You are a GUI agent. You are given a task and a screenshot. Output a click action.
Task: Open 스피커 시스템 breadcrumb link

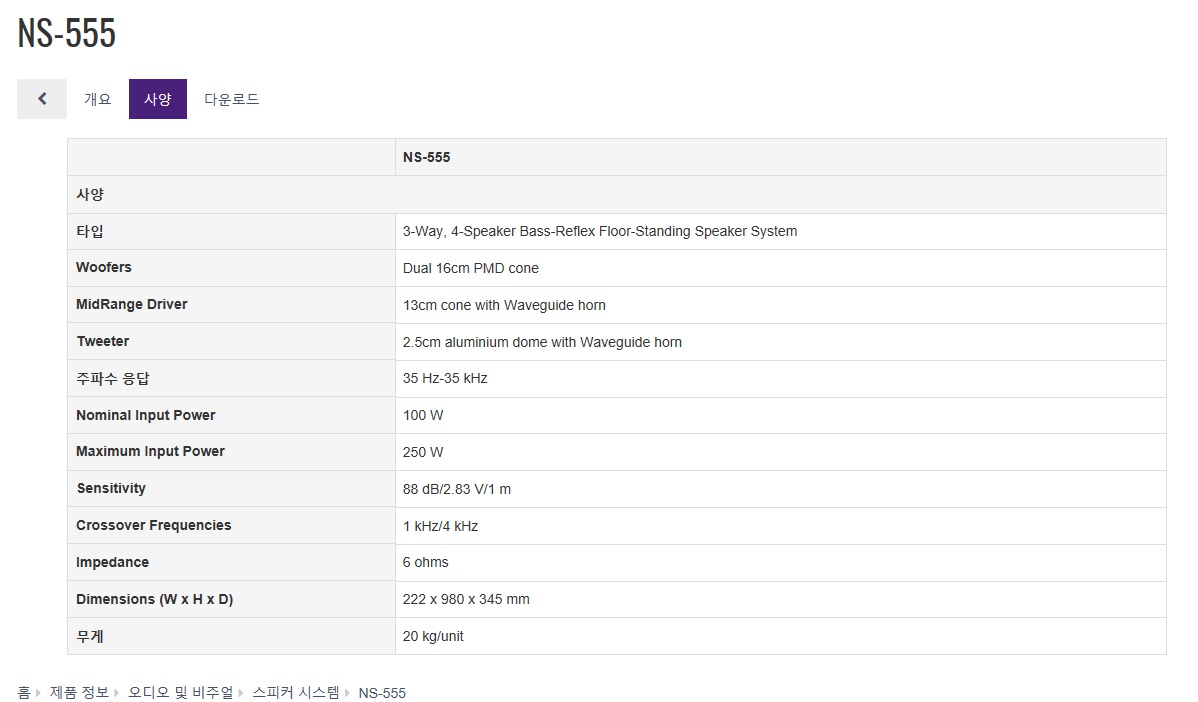tap(296, 692)
